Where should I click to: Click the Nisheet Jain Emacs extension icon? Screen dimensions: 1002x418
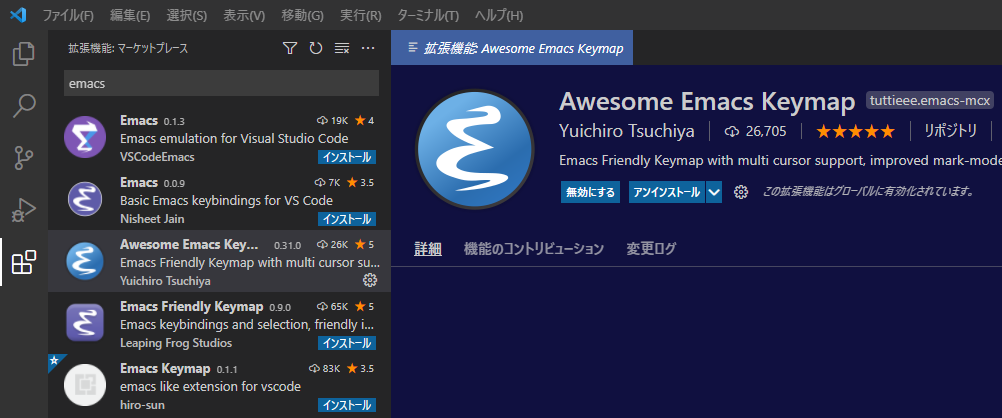85,199
